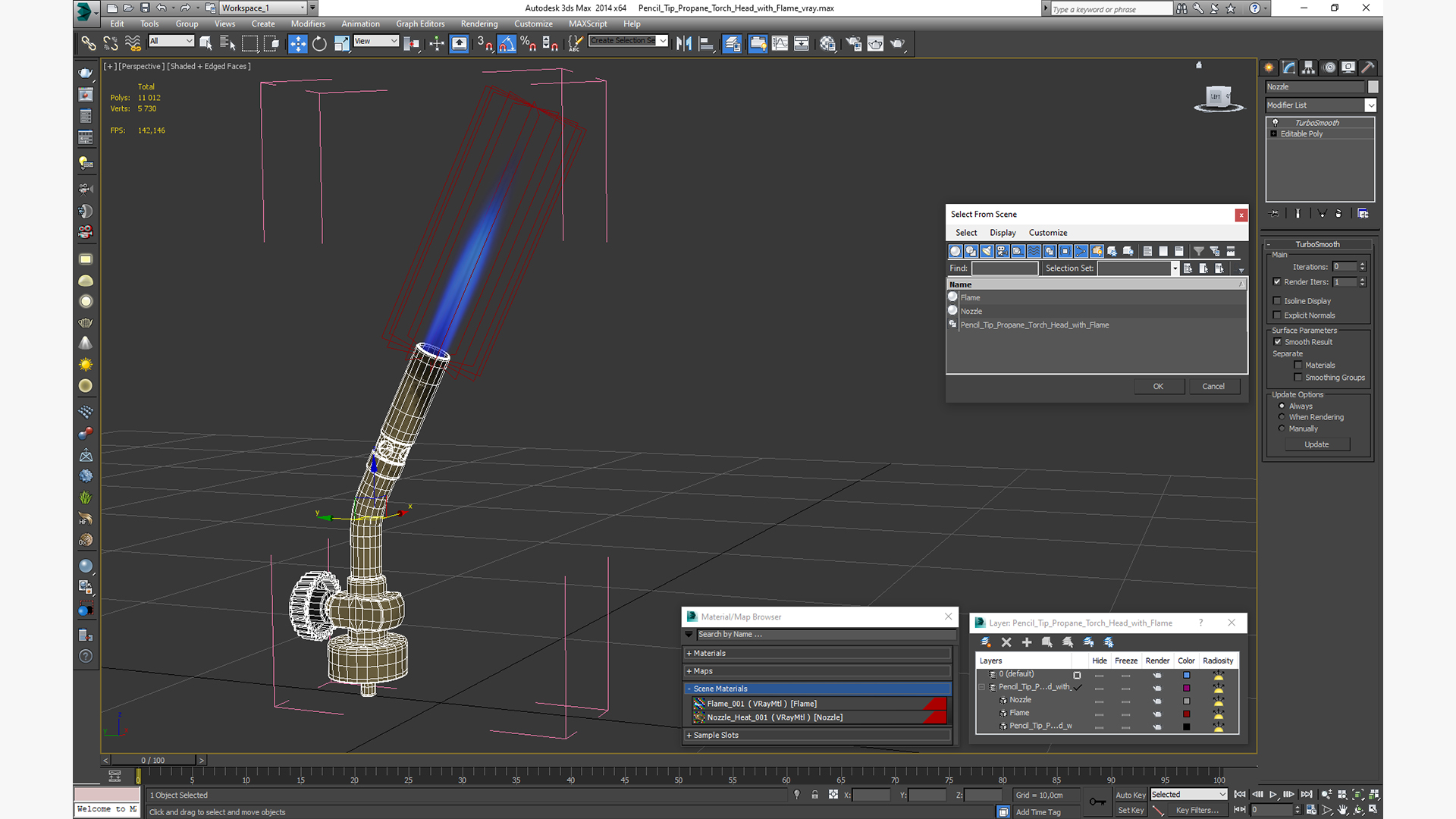
Task: Activate the Select and Rotate tool
Action: pyautogui.click(x=319, y=44)
